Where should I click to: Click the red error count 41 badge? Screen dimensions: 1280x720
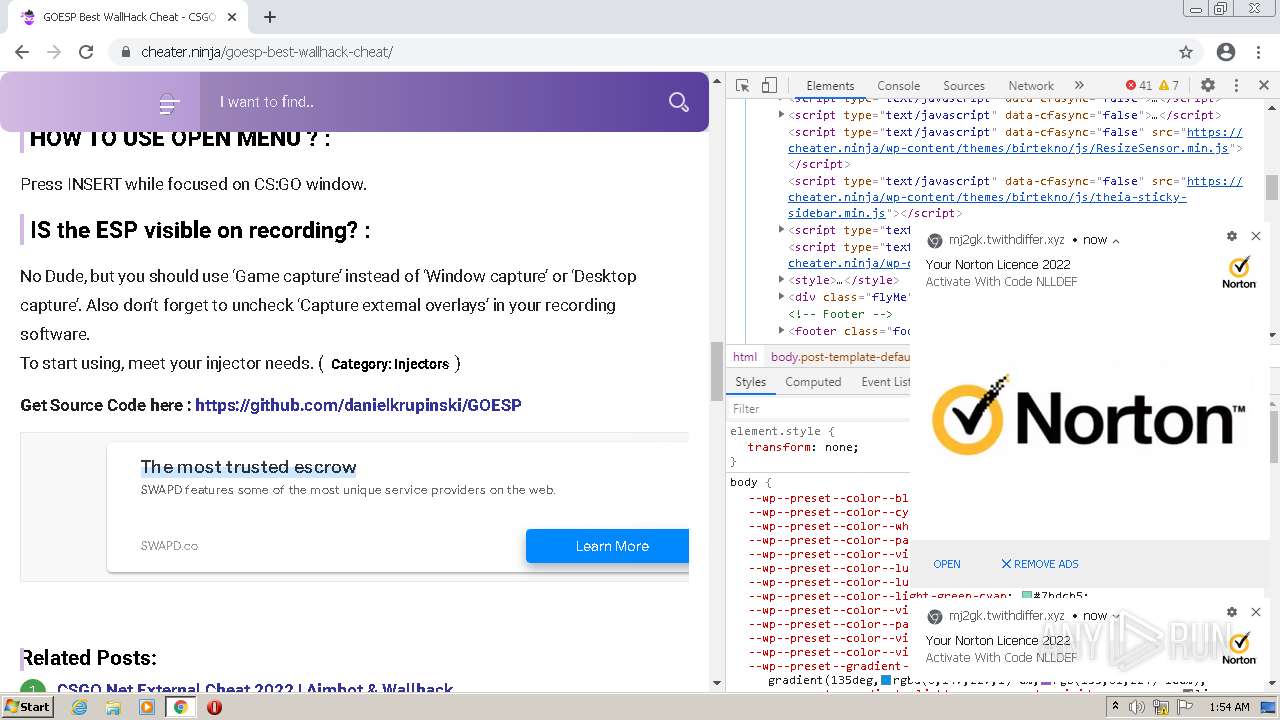1139,86
